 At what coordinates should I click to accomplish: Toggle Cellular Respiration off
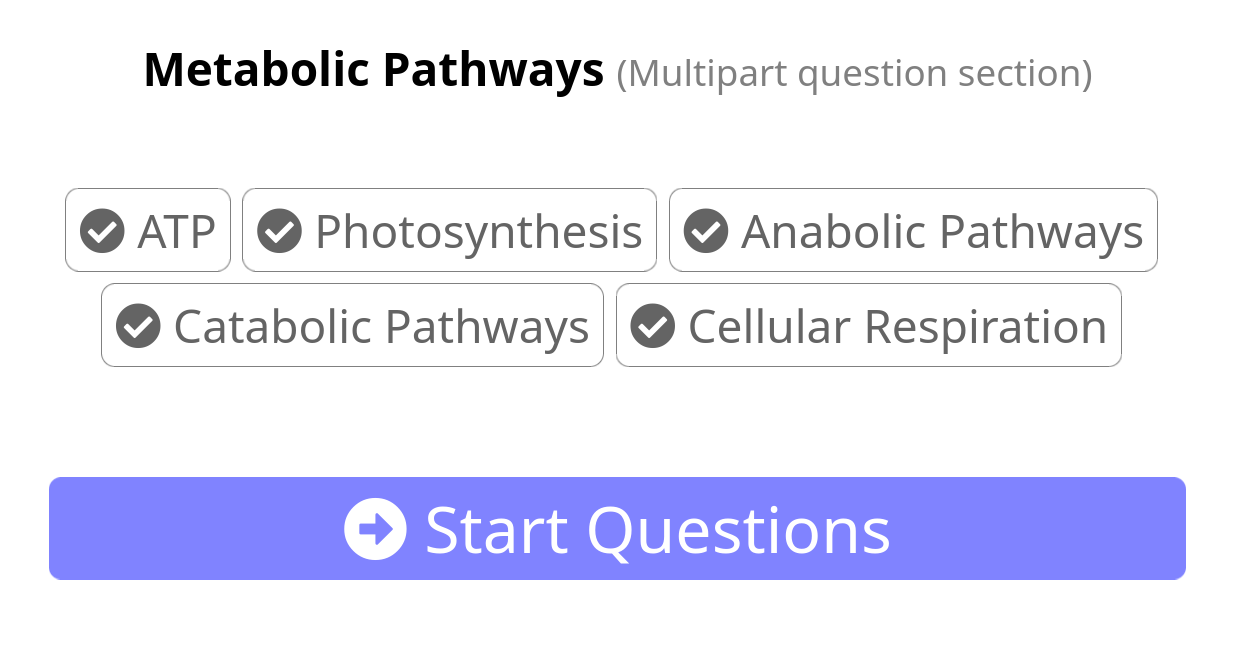coord(868,325)
